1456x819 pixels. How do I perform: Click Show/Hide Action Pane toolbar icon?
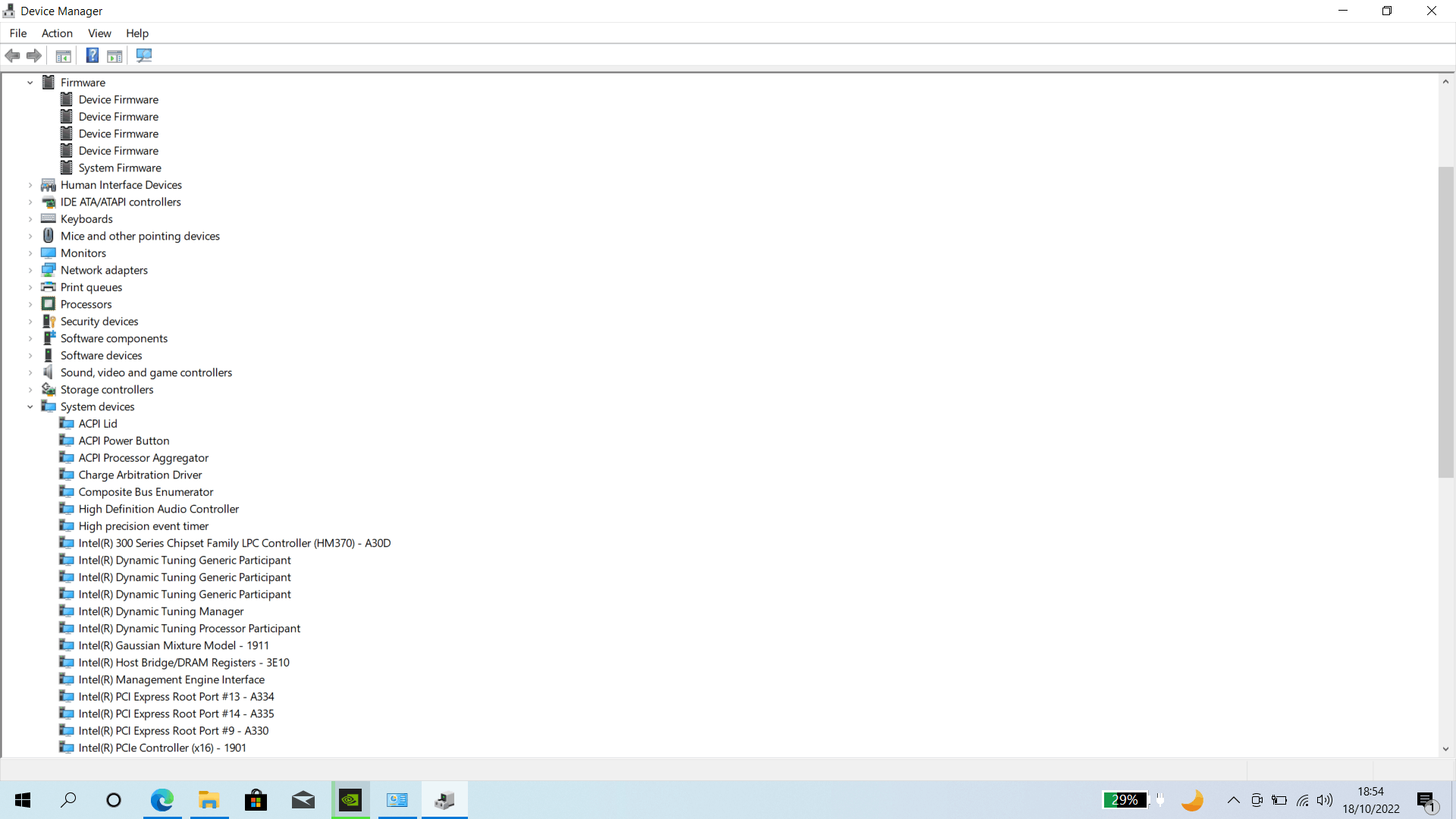115,55
